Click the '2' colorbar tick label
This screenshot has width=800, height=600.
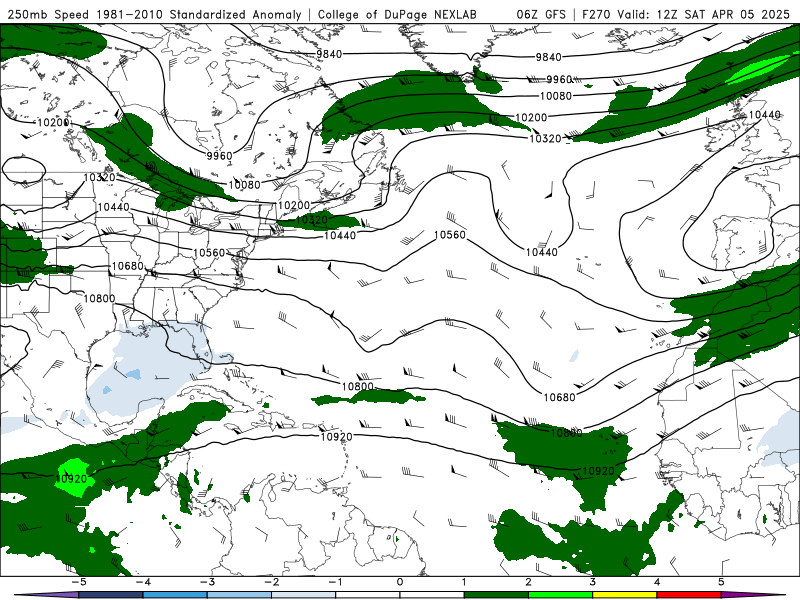pos(529,582)
